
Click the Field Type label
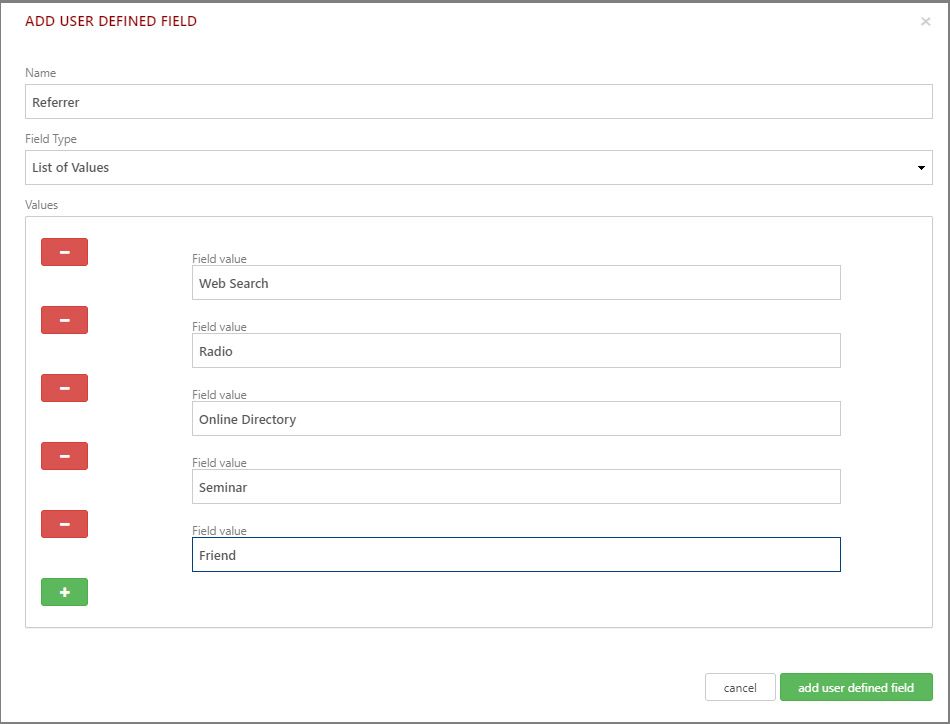(51, 139)
